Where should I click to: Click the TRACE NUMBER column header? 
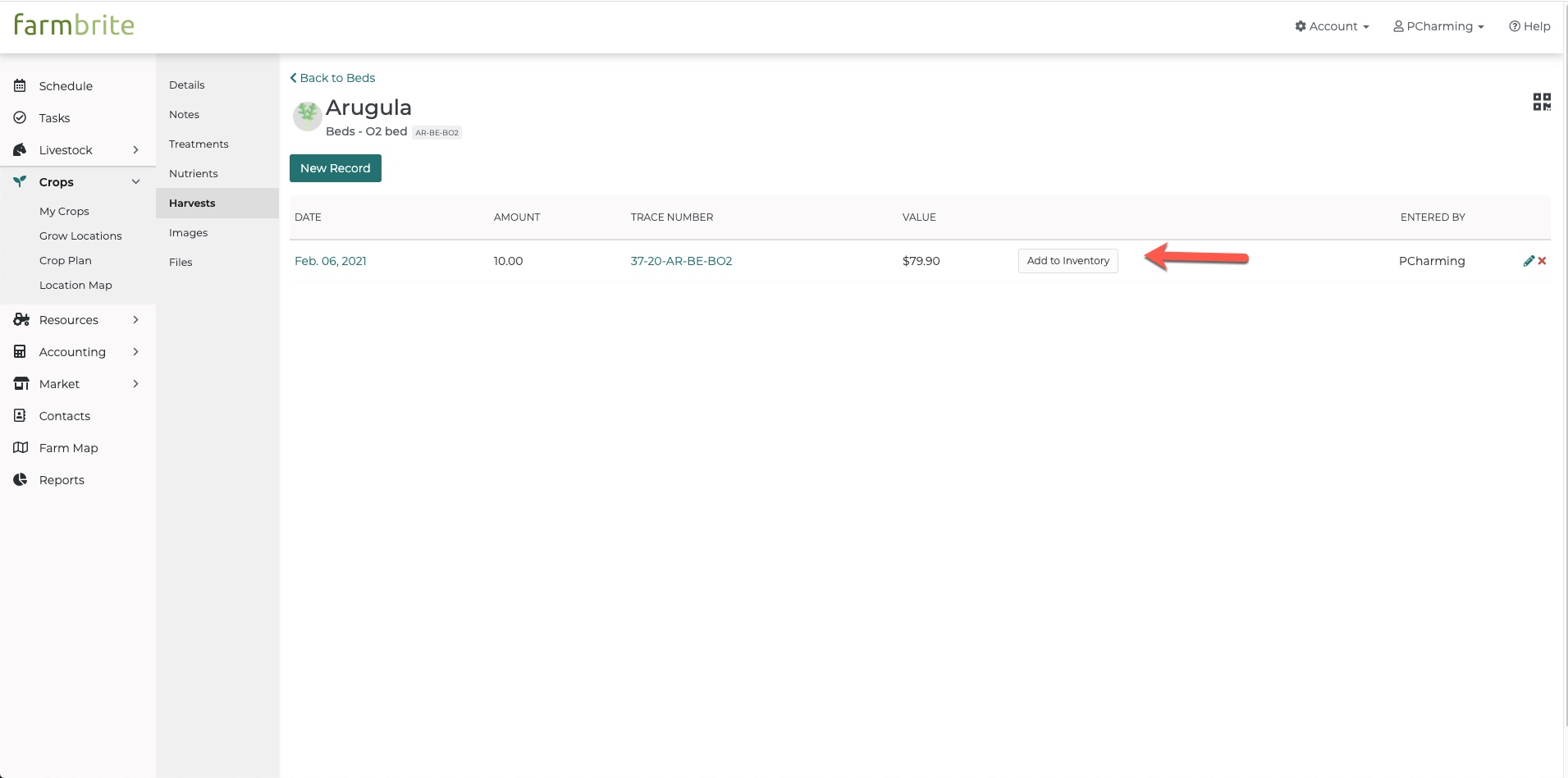pyautogui.click(x=672, y=217)
